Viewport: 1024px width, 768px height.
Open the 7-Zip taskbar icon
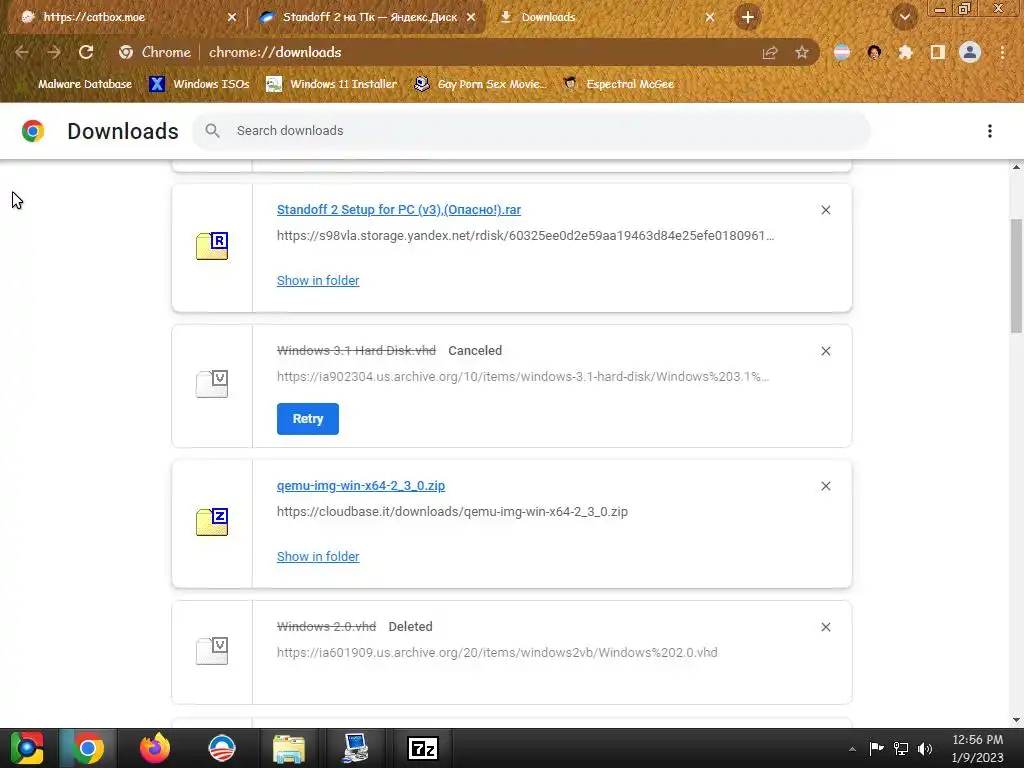[423, 748]
